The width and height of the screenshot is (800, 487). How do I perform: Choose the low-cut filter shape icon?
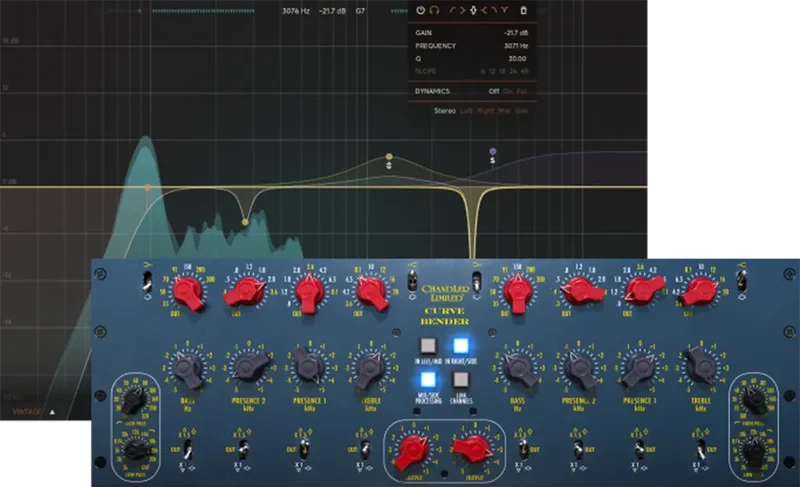(453, 10)
